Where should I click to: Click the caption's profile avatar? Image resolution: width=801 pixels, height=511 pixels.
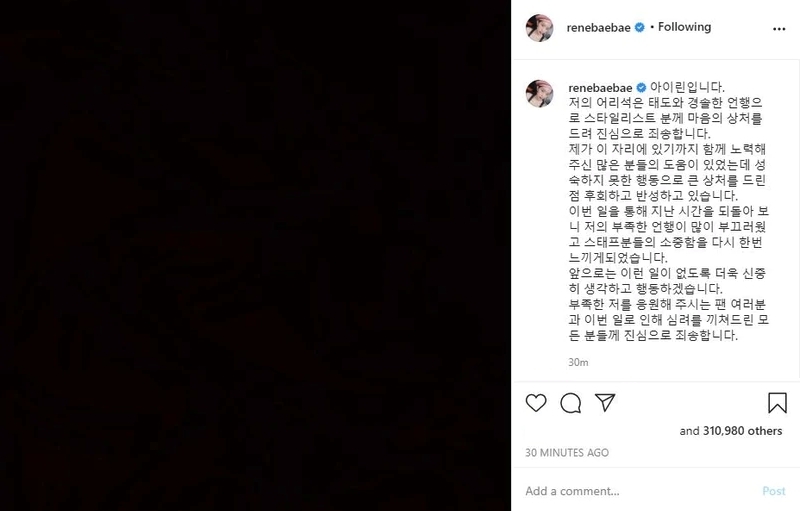[x=539, y=94]
